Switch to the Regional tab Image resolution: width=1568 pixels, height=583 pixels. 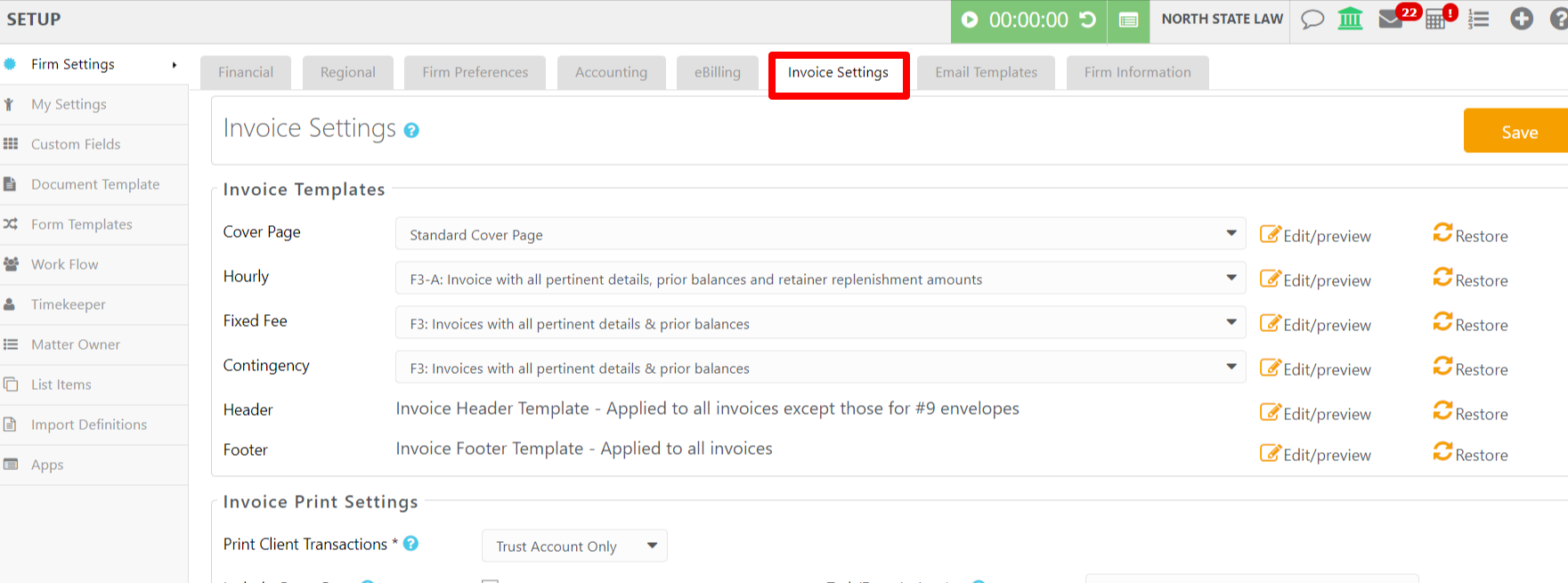click(x=348, y=72)
